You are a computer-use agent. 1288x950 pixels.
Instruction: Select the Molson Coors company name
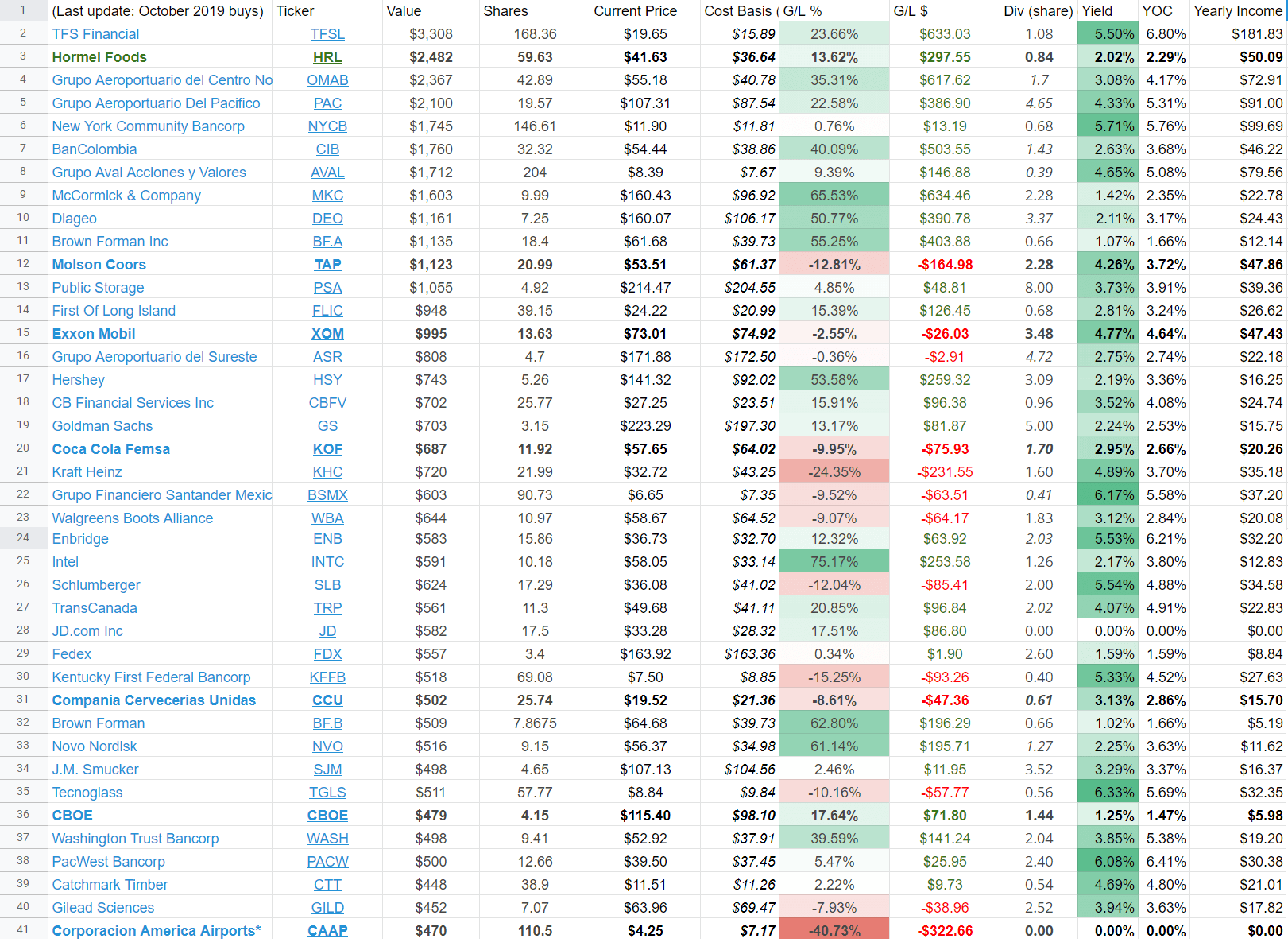(x=99, y=265)
